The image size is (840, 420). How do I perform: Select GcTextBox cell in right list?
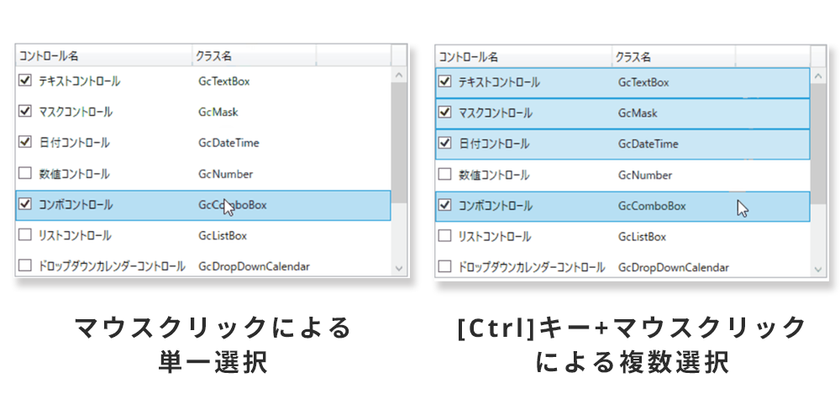point(644,82)
